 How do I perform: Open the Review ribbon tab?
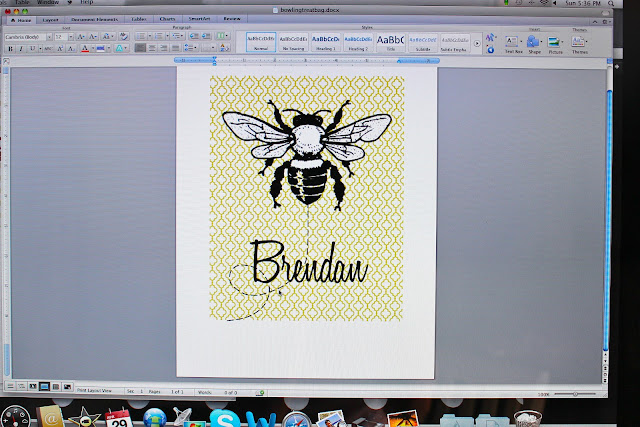point(232,19)
